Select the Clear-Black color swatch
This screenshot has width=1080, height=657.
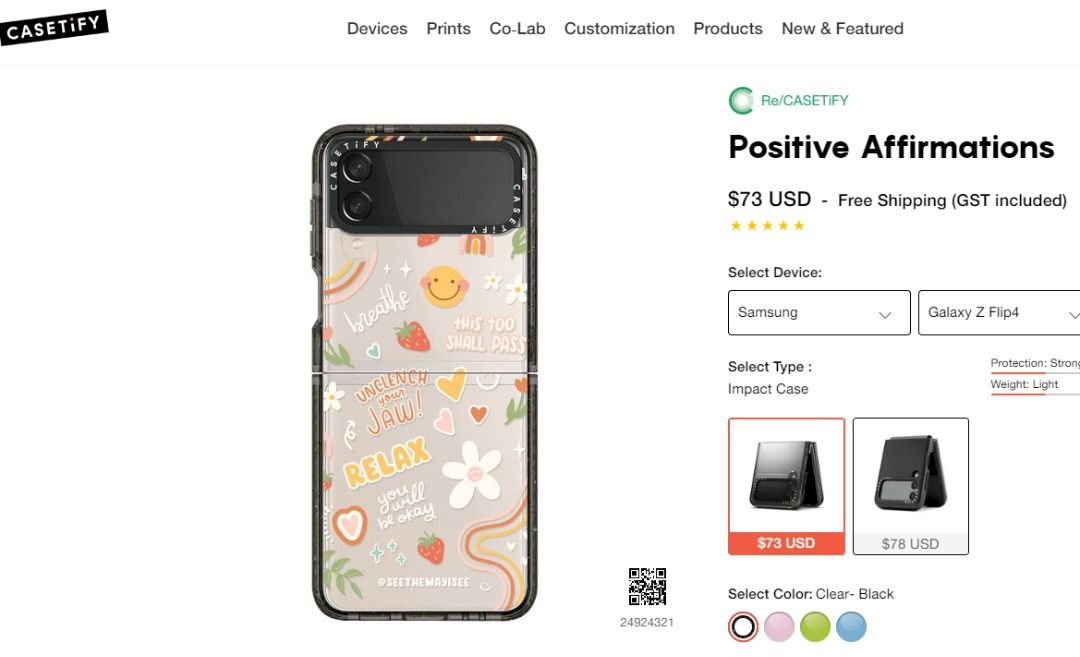click(x=742, y=627)
